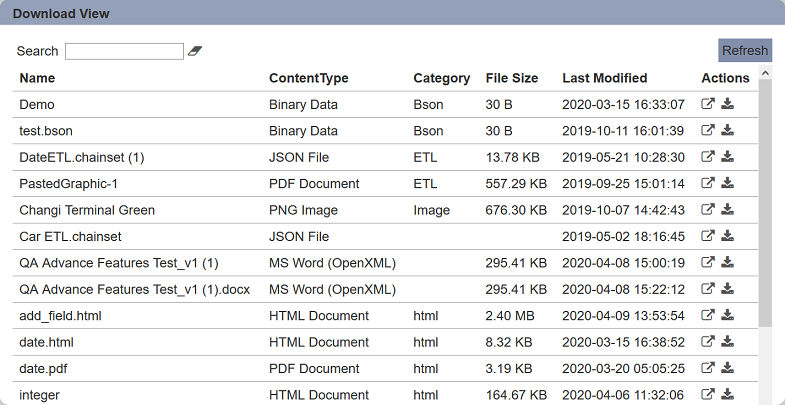
Task: Download the integer HTML document
Action: click(x=727, y=394)
